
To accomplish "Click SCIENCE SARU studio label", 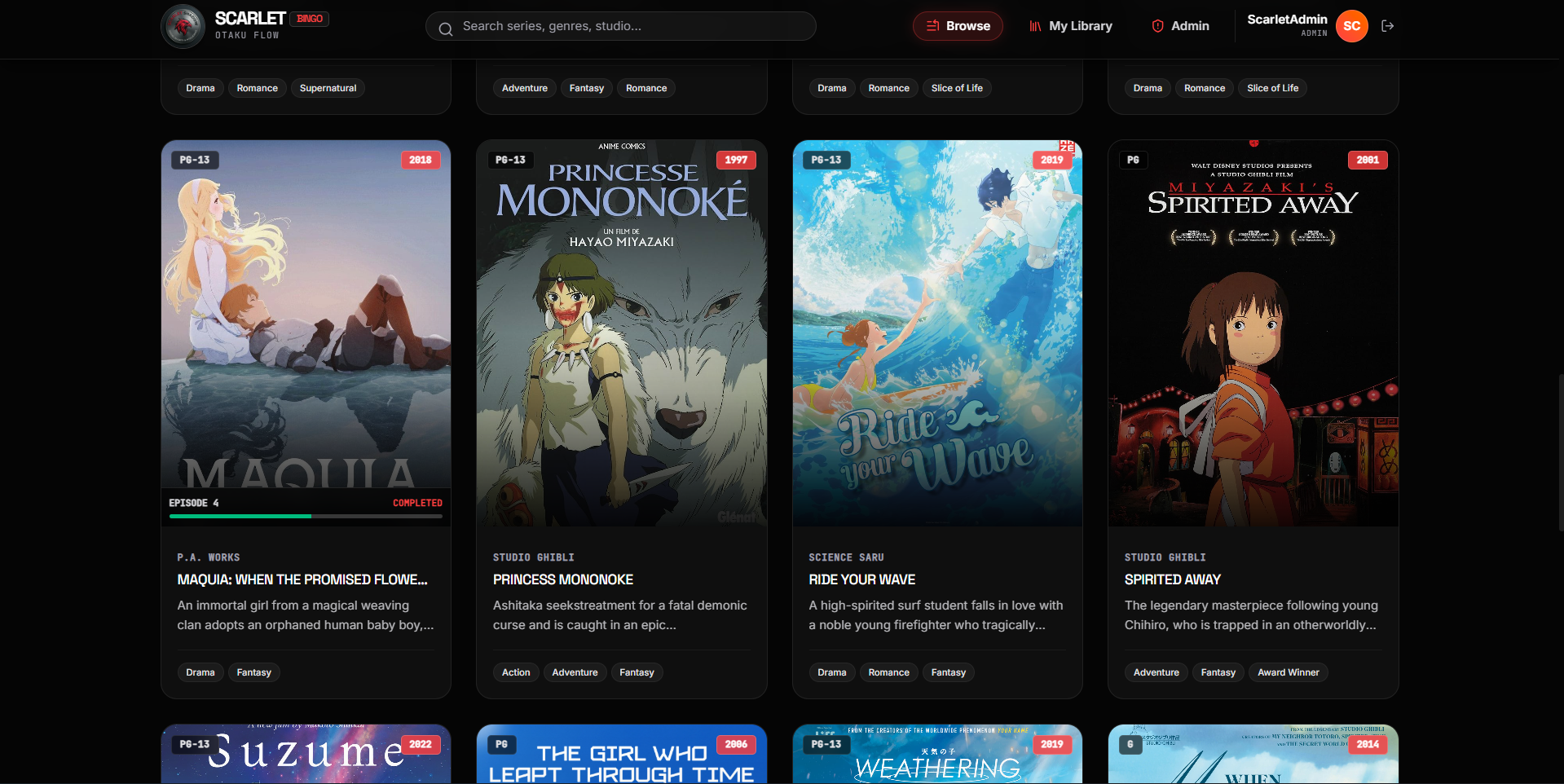I will 846,557.
